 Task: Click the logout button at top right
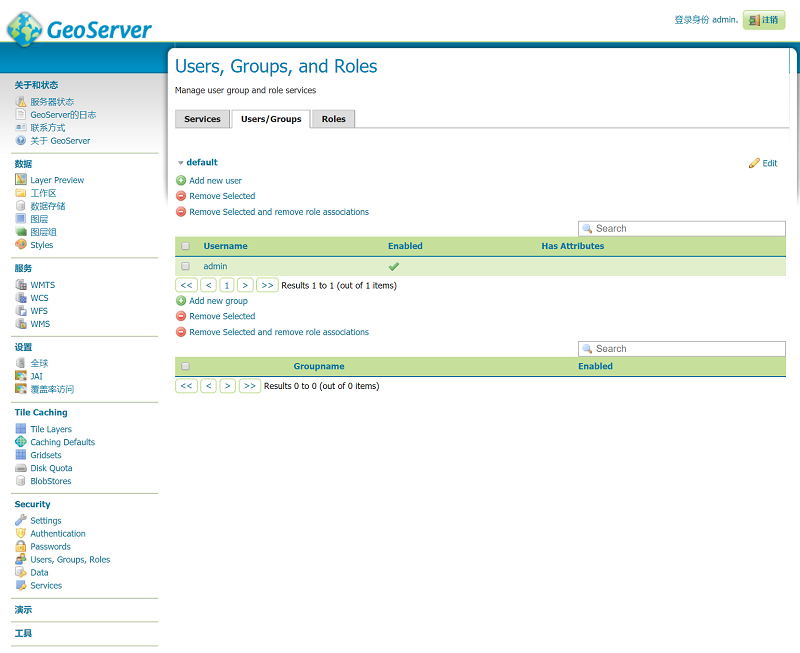[x=764, y=20]
